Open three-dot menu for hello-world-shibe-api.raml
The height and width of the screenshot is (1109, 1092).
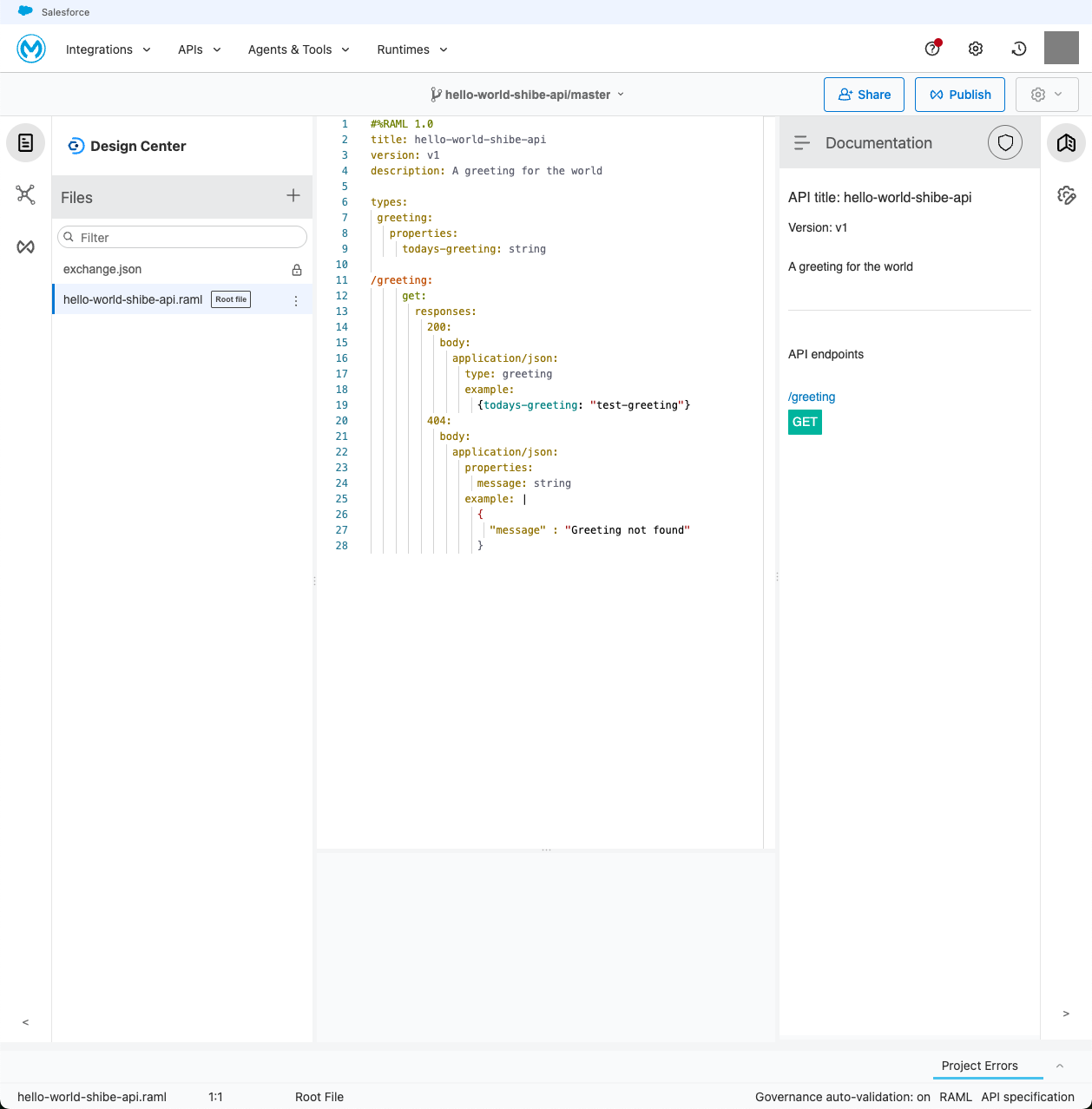pyautogui.click(x=296, y=300)
